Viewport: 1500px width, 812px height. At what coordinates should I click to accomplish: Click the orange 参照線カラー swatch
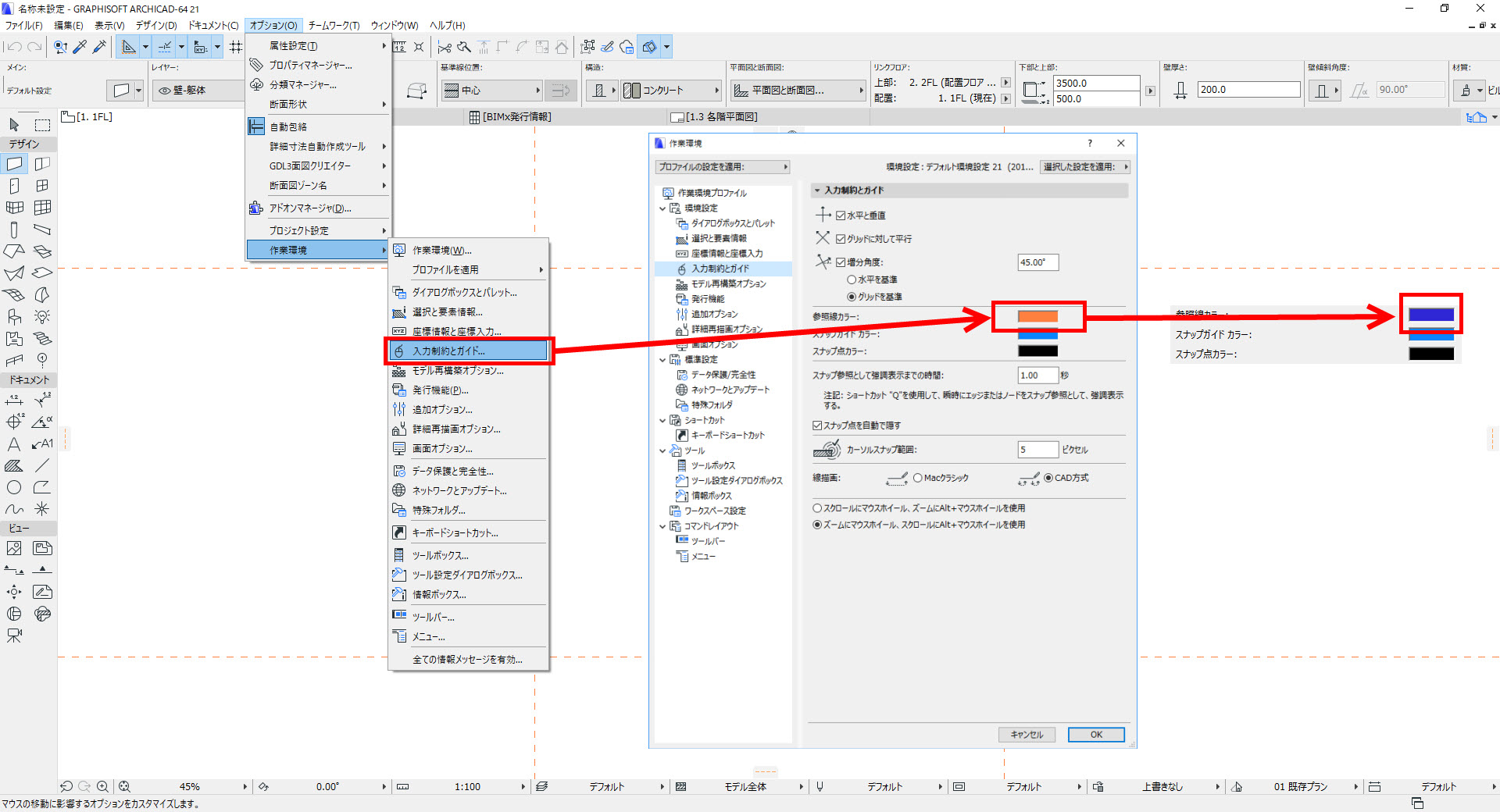pos(1037,316)
